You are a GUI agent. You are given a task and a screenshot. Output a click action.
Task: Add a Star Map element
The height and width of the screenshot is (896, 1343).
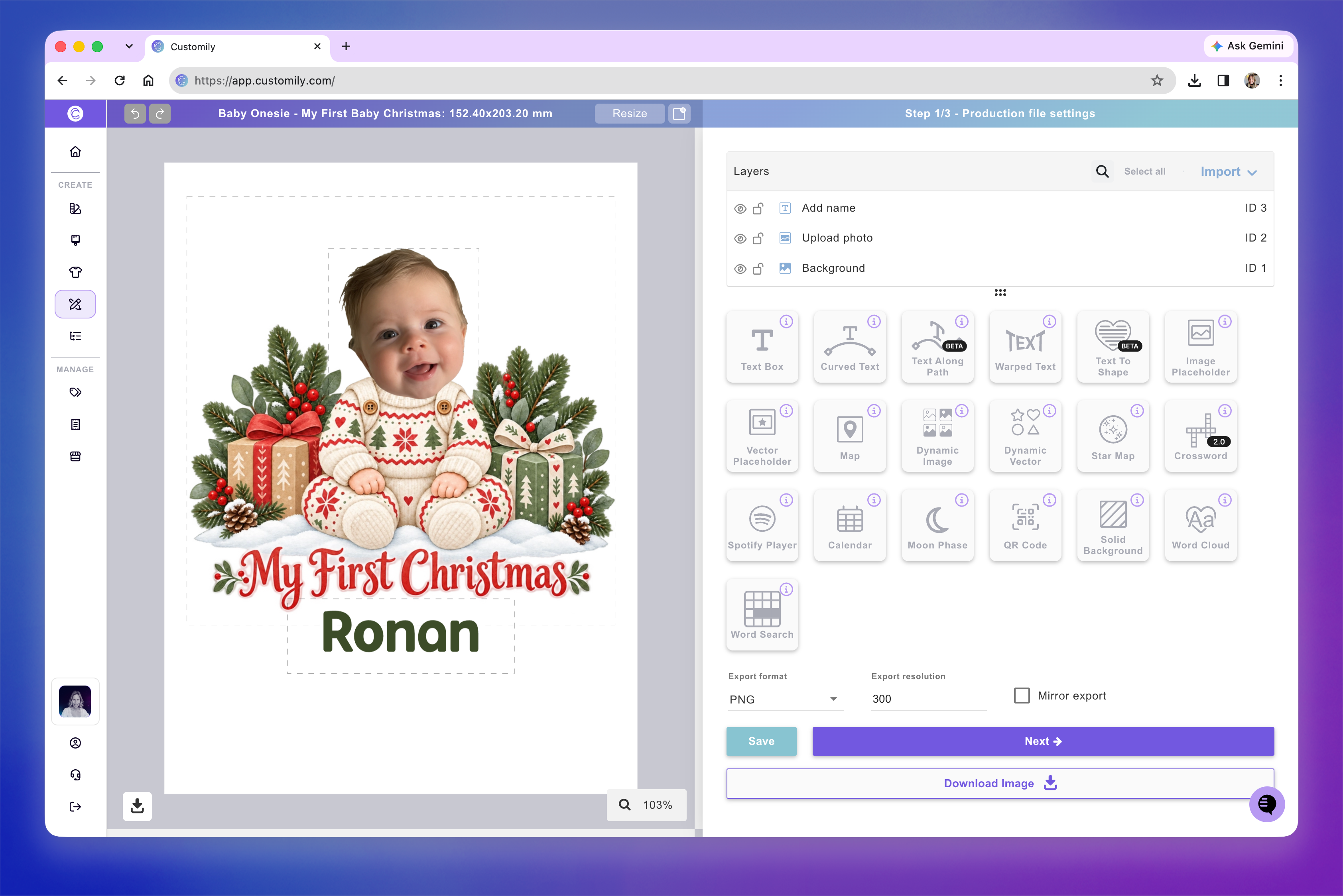point(1113,436)
